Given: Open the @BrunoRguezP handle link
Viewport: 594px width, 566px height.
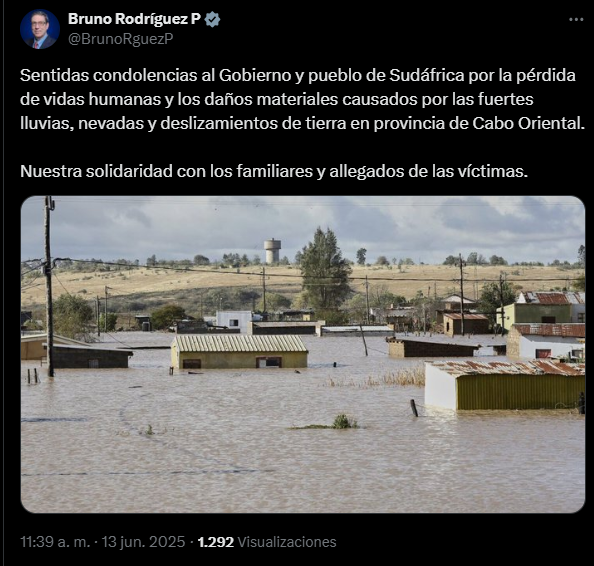Looking at the screenshot, I should click(x=120, y=39).
